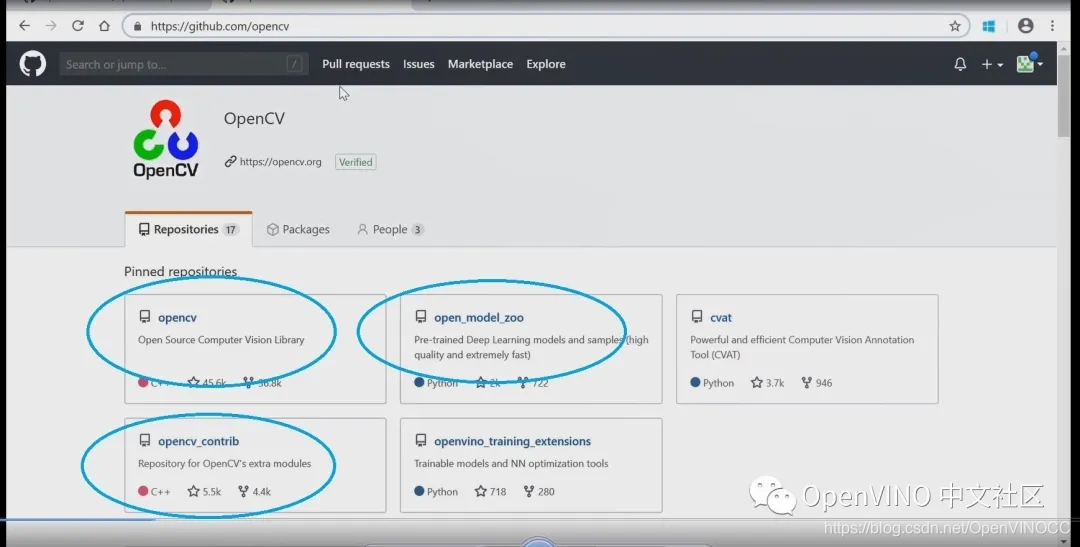Open Issues in GitHub header

pos(419,64)
